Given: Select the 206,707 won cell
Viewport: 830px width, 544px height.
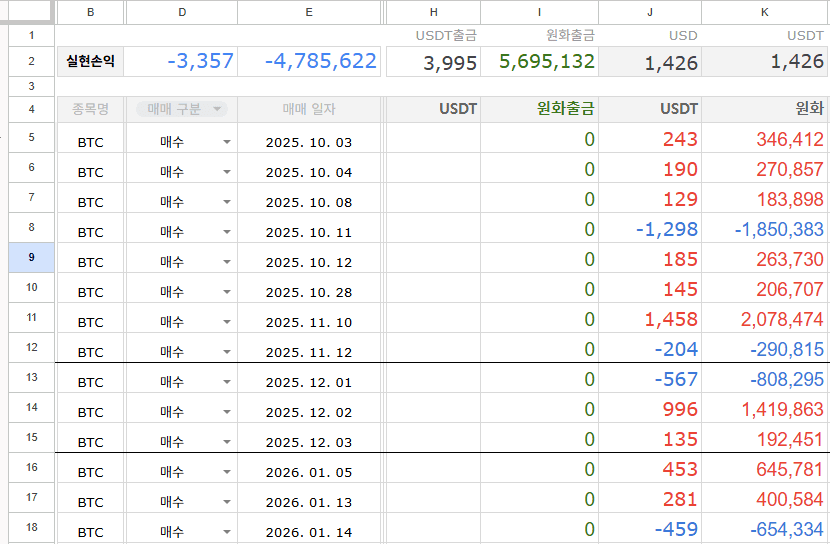Looking at the screenshot, I should 765,288.
